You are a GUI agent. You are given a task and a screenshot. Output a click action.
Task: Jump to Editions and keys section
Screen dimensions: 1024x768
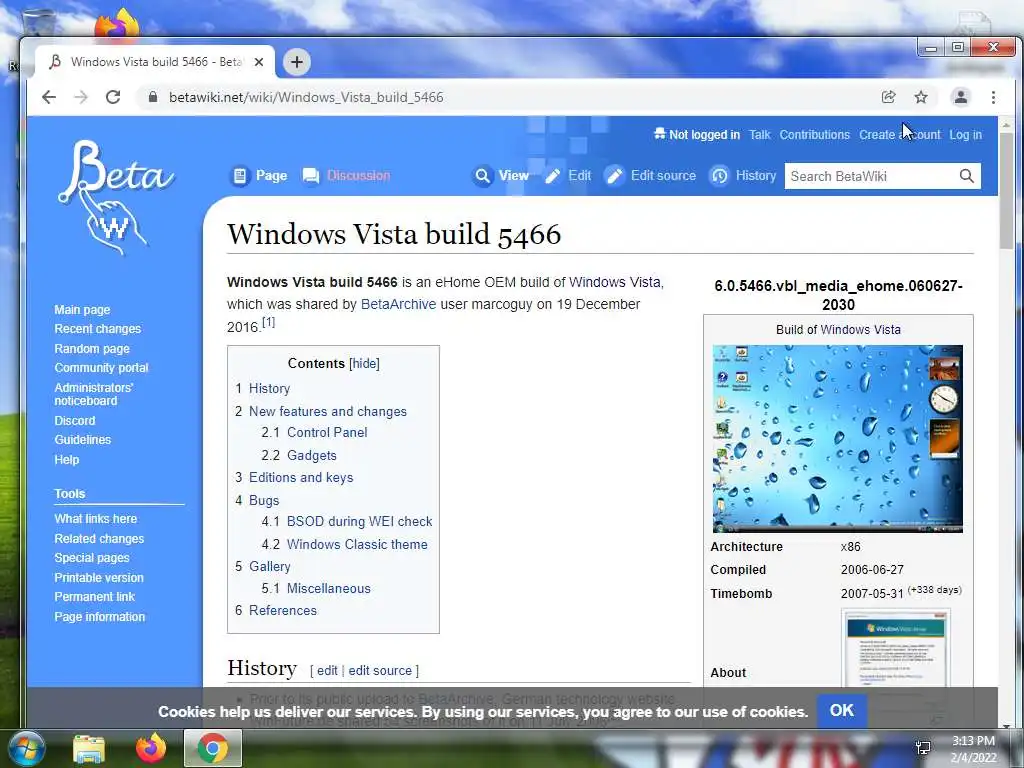(294, 477)
